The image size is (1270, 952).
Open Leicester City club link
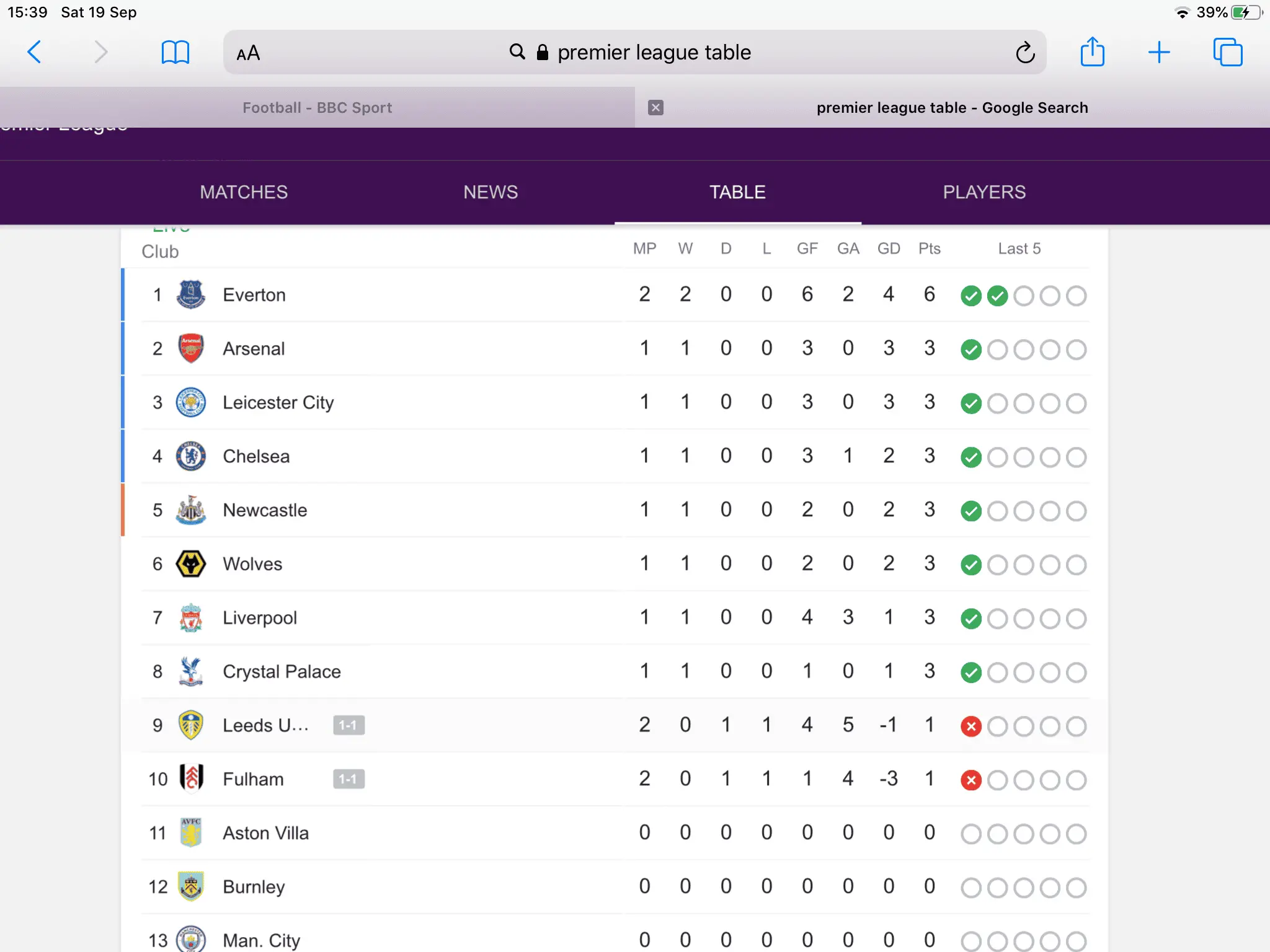(x=278, y=403)
